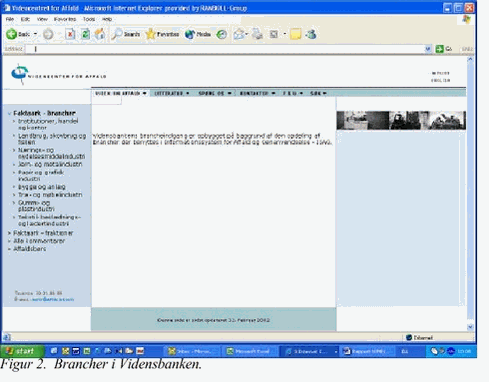
Task: Open the Search toolbar button
Action: tap(126, 34)
